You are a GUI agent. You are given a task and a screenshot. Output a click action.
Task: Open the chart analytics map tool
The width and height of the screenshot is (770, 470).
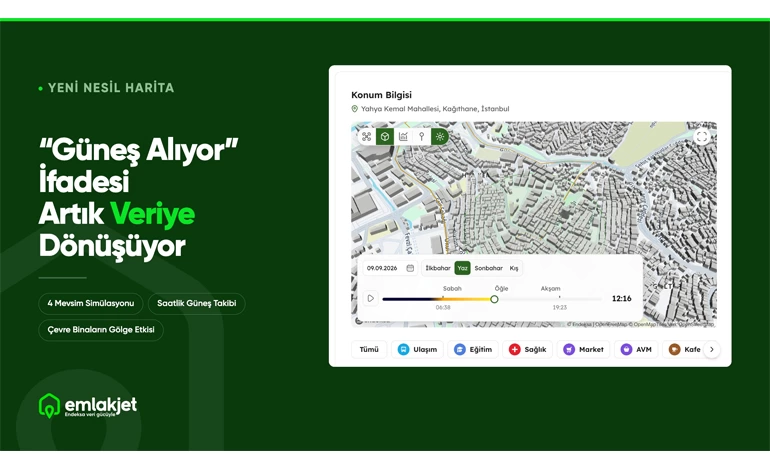pyautogui.click(x=403, y=137)
